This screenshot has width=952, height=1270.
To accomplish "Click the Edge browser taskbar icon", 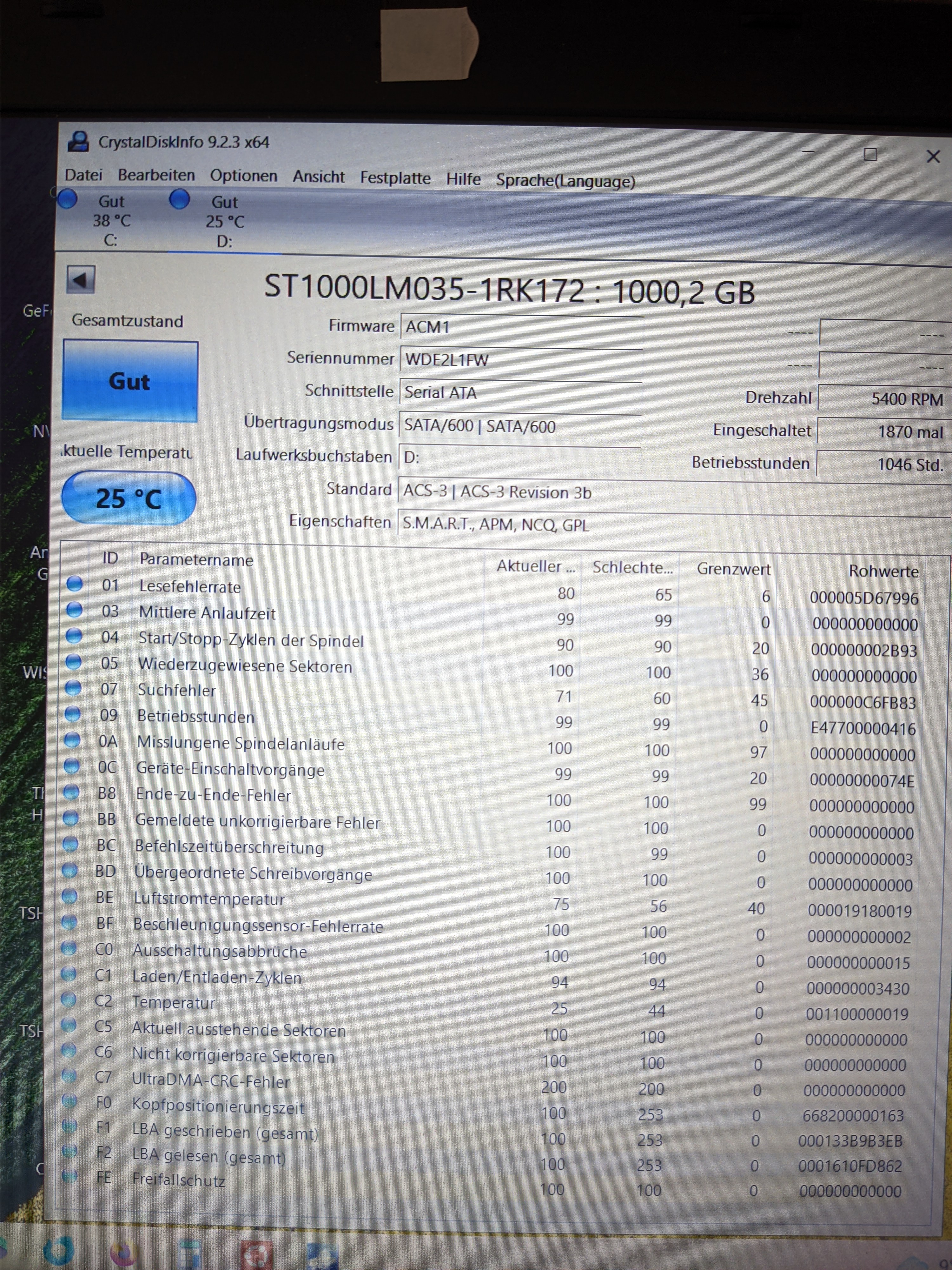I will point(58,1251).
